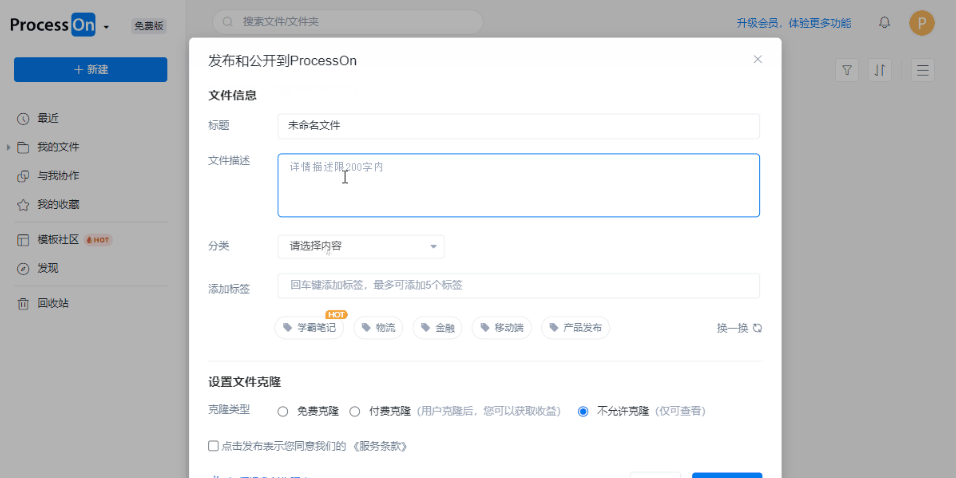Check the 服务条款 agreement checkbox
Viewport: 956px width, 478px height.
pyautogui.click(x=213, y=446)
